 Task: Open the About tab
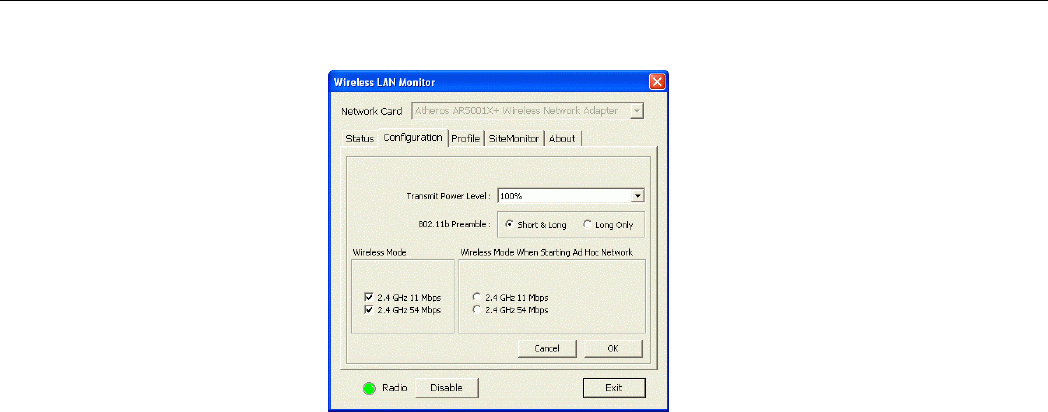(x=562, y=138)
